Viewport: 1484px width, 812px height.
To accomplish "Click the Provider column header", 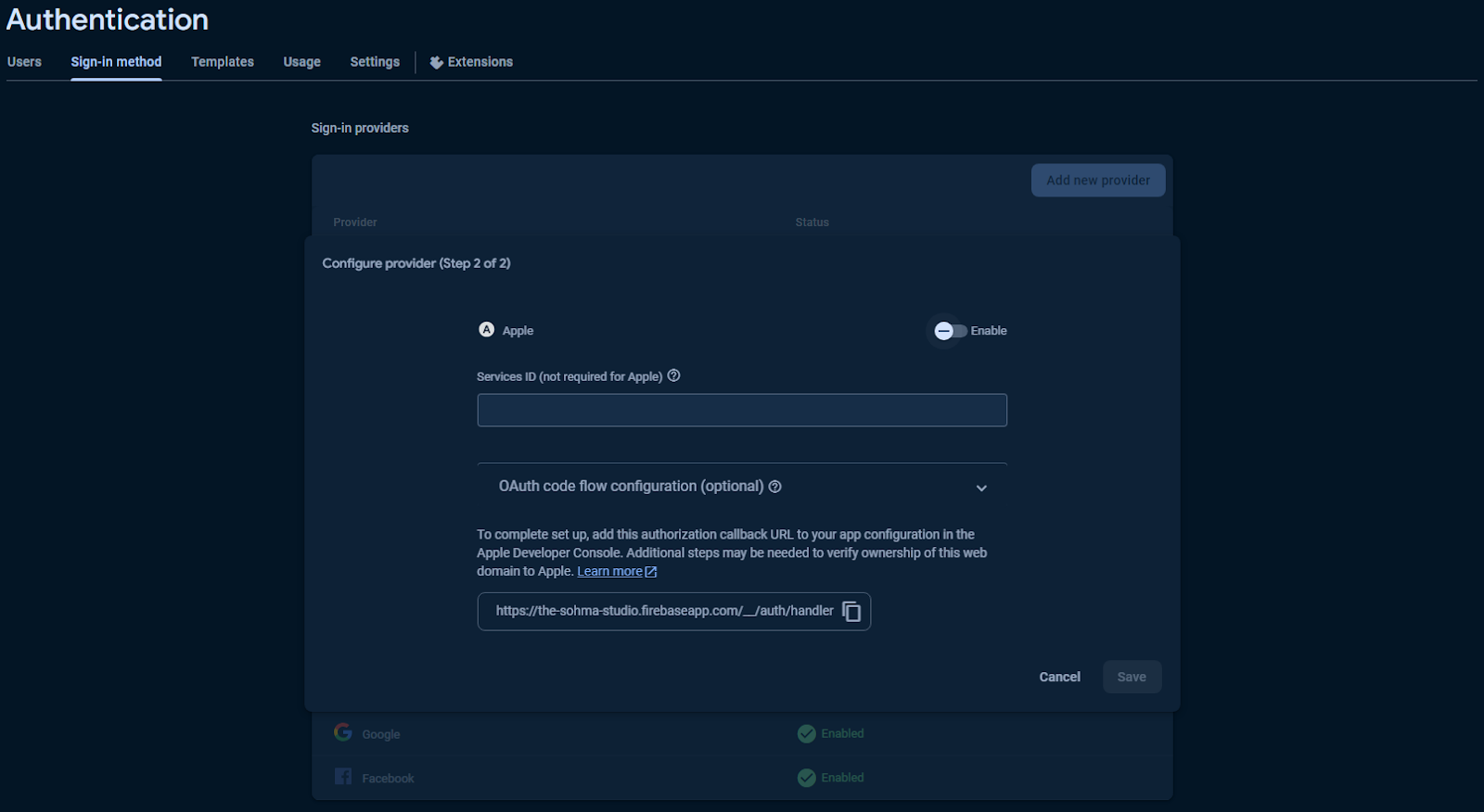I will pos(355,222).
